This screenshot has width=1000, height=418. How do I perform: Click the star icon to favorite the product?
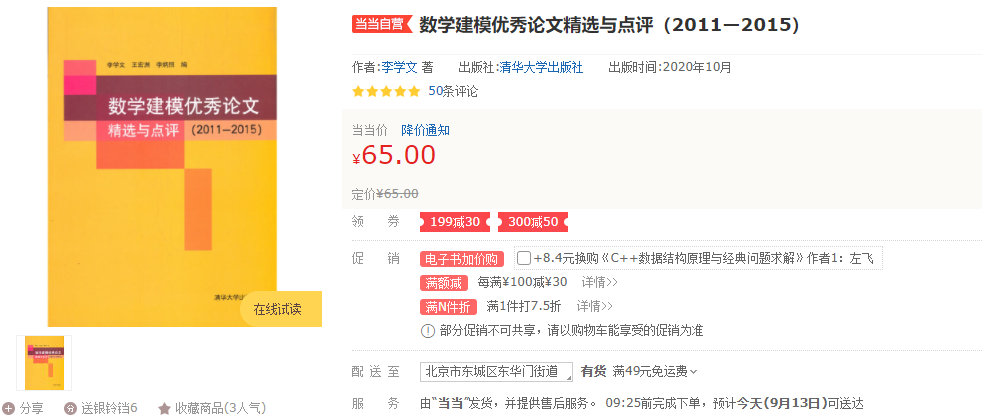pos(164,408)
